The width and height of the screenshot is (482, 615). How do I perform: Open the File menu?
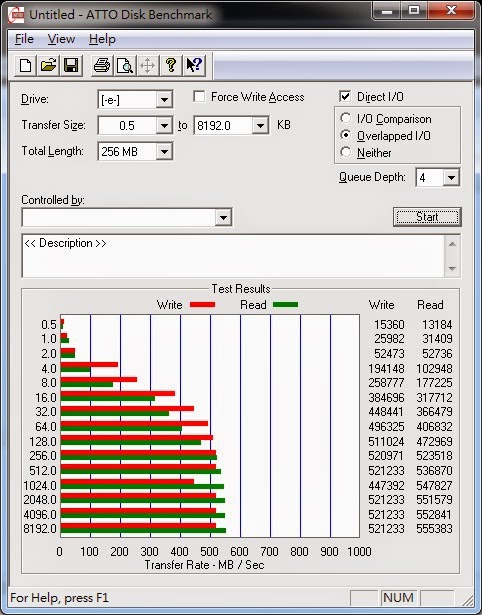click(24, 39)
